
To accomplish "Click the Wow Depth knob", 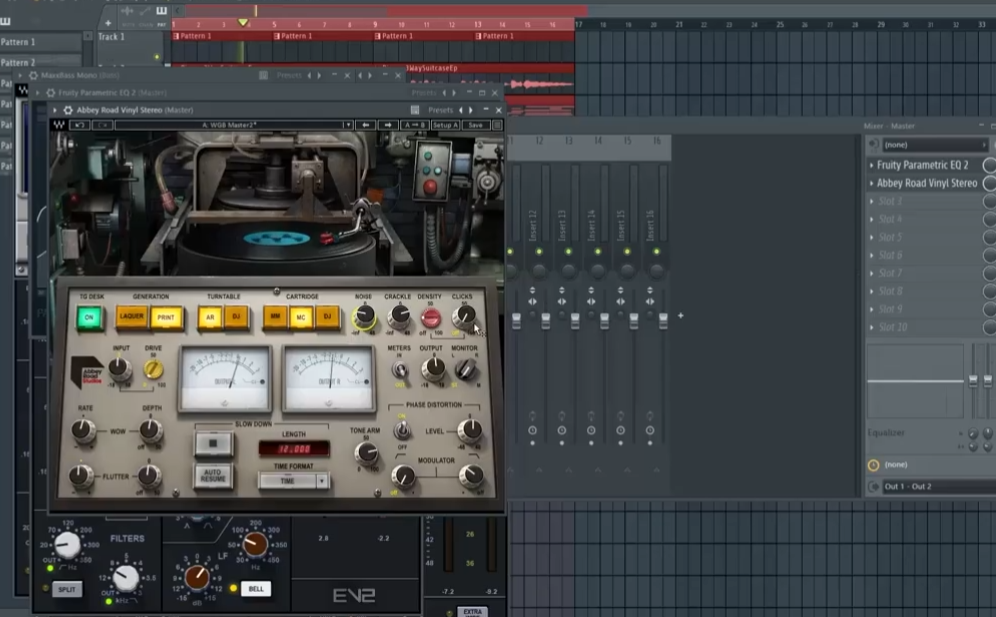I will 151,430.
